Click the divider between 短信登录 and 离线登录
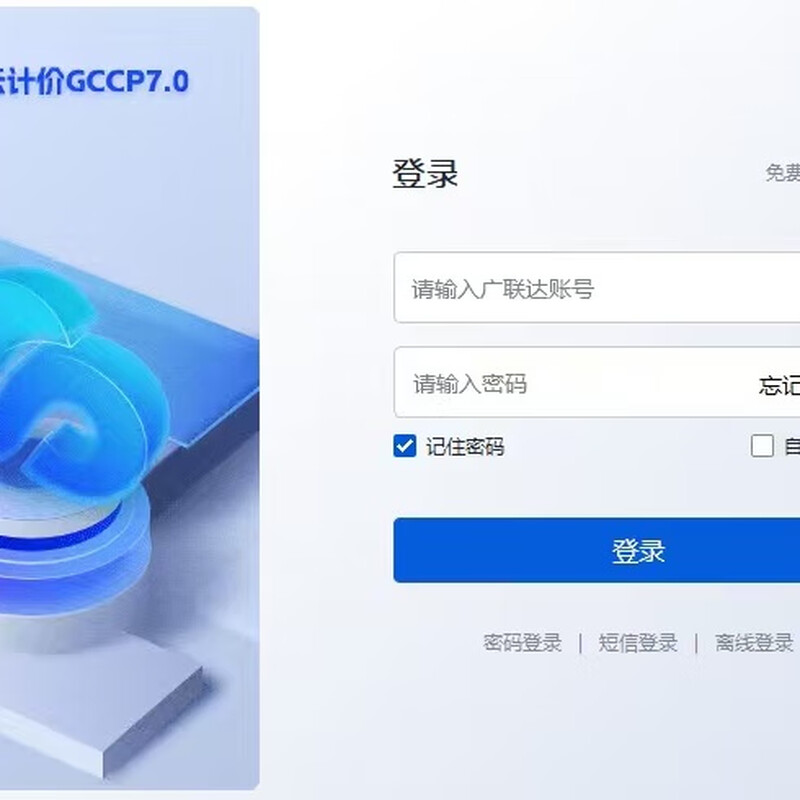Screen dimensions: 800x800 tap(696, 643)
